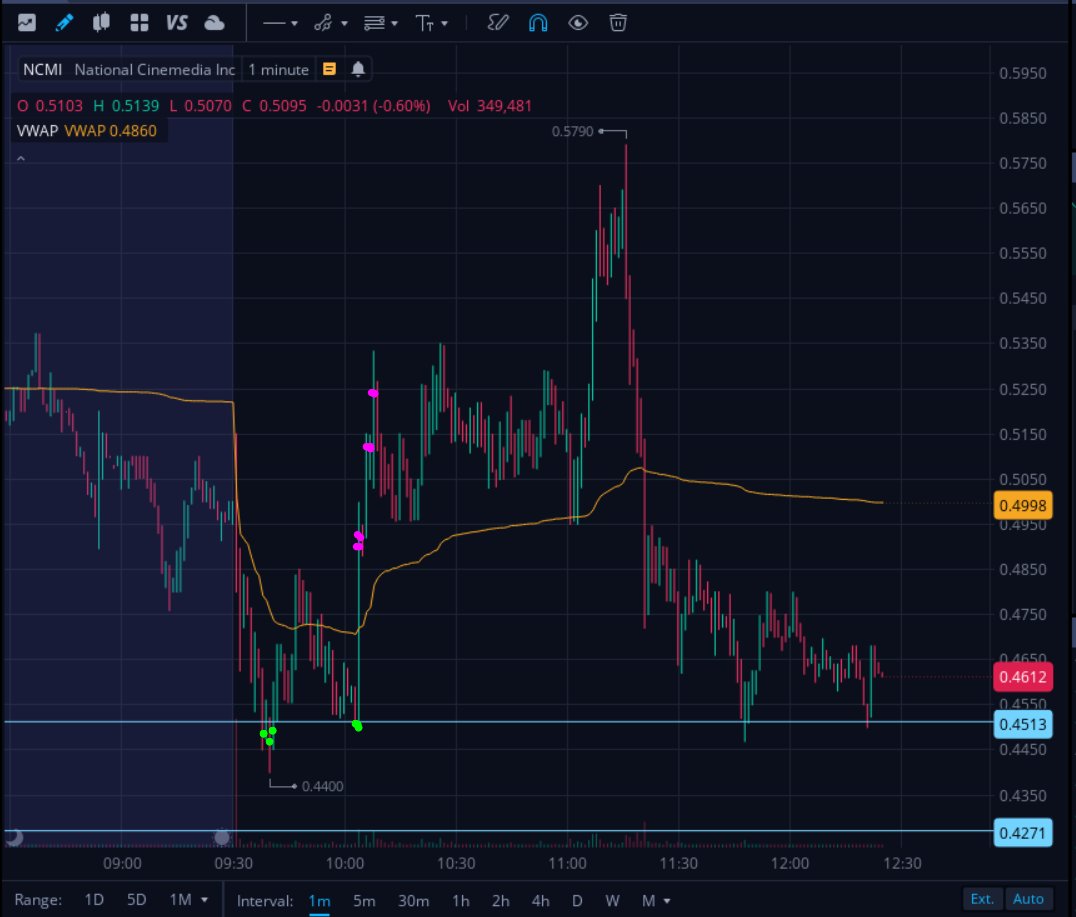Select the text annotation tool
This screenshot has height=917, width=1076.
pyautogui.click(x=425, y=23)
